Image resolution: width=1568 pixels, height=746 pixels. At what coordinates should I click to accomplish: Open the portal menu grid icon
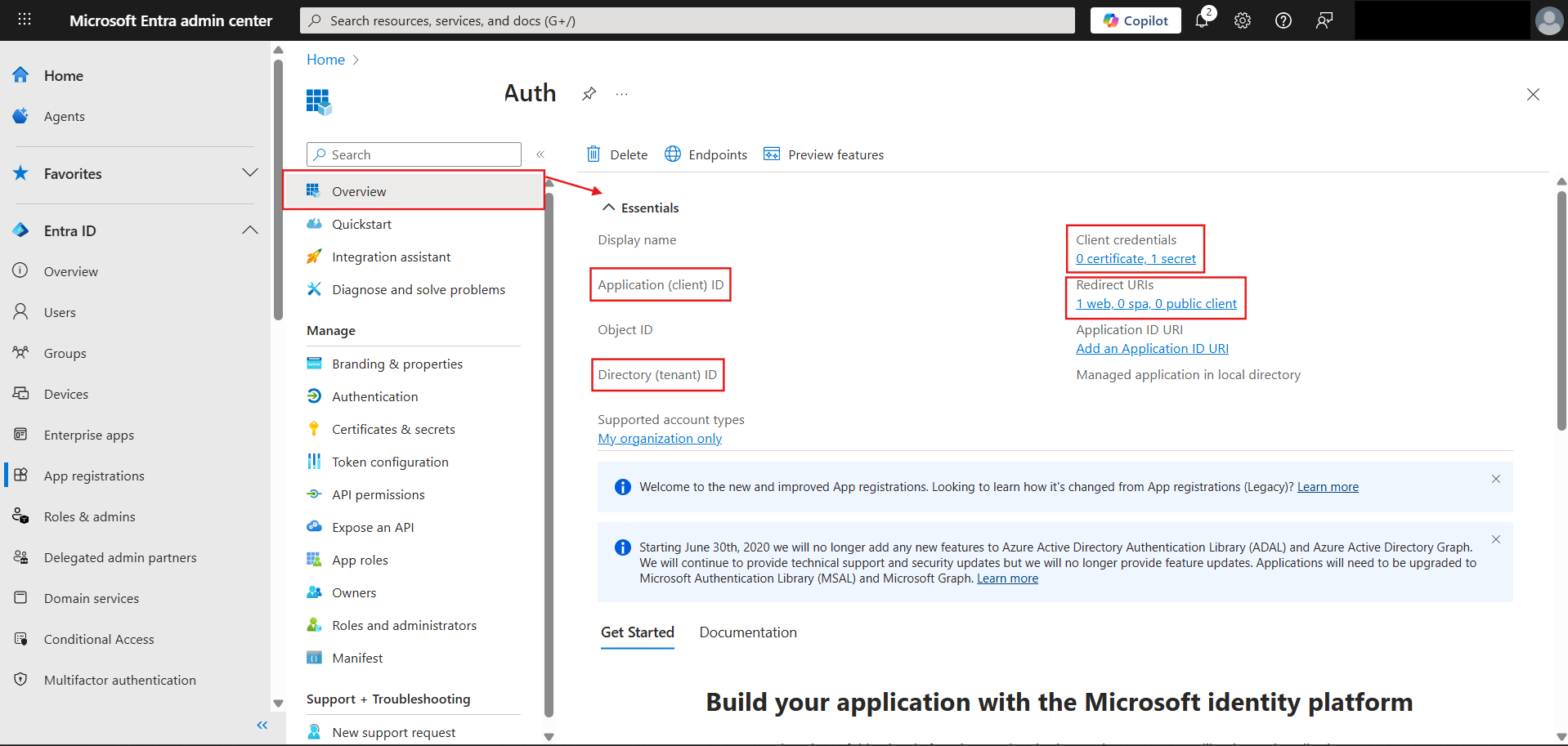click(x=25, y=20)
